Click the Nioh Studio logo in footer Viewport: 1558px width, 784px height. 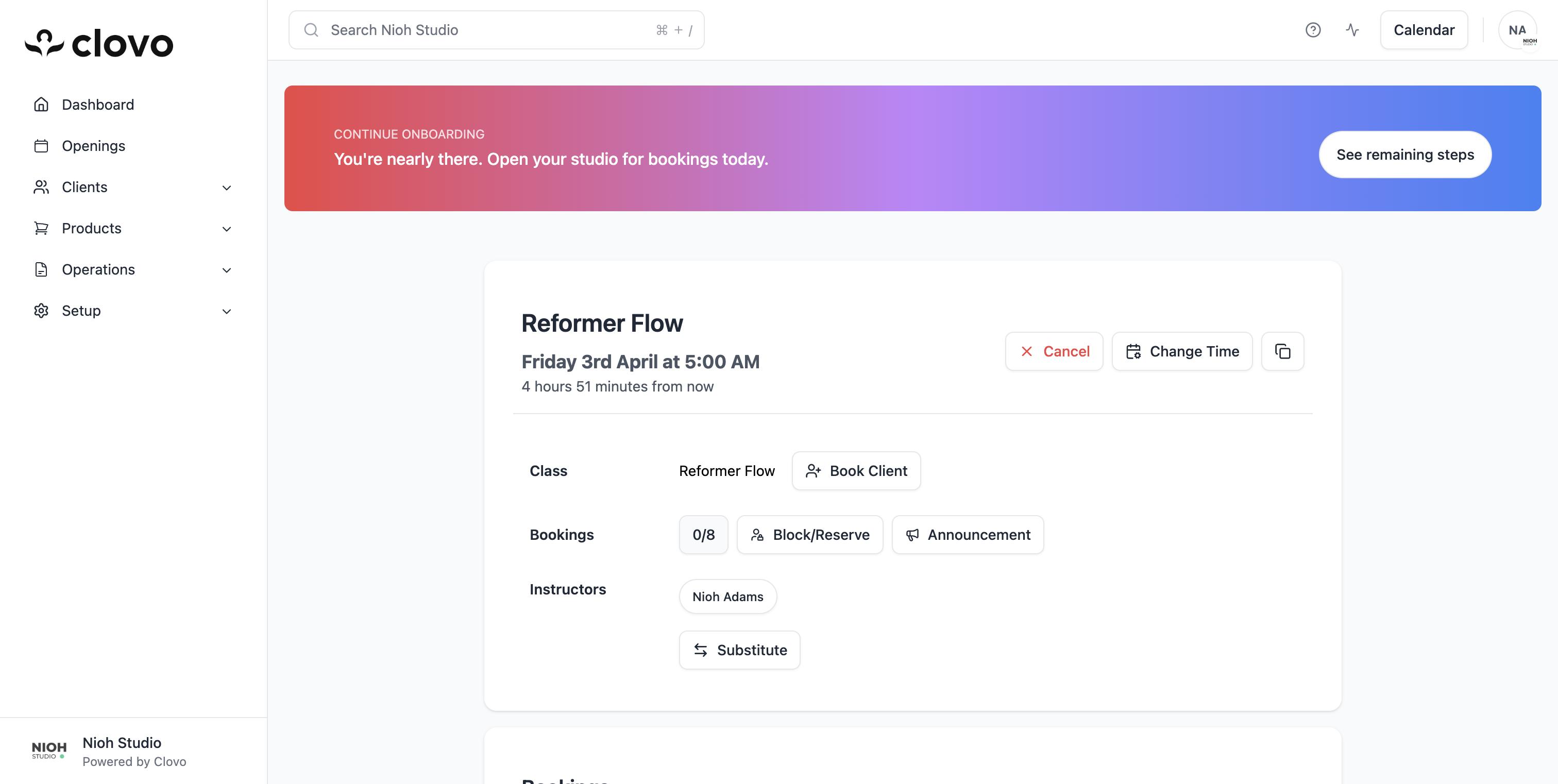pos(49,750)
